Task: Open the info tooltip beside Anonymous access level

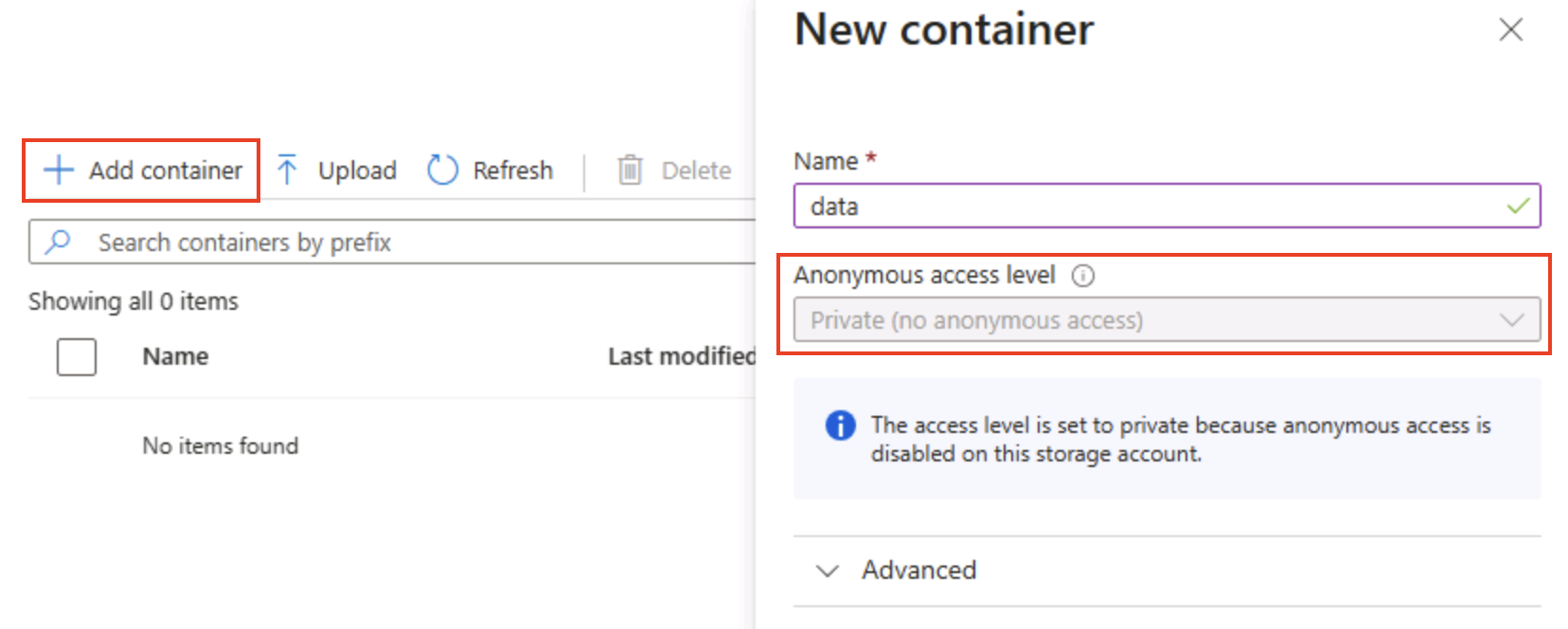Action: point(1083,276)
